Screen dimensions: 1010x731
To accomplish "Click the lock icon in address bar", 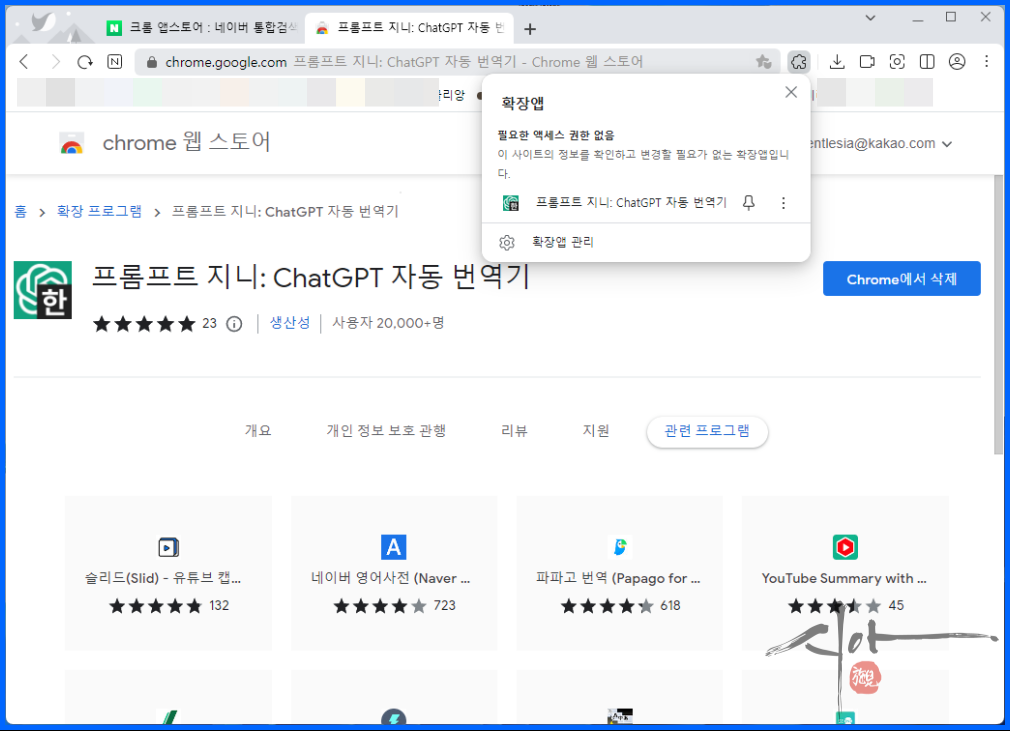I will click(x=152, y=62).
